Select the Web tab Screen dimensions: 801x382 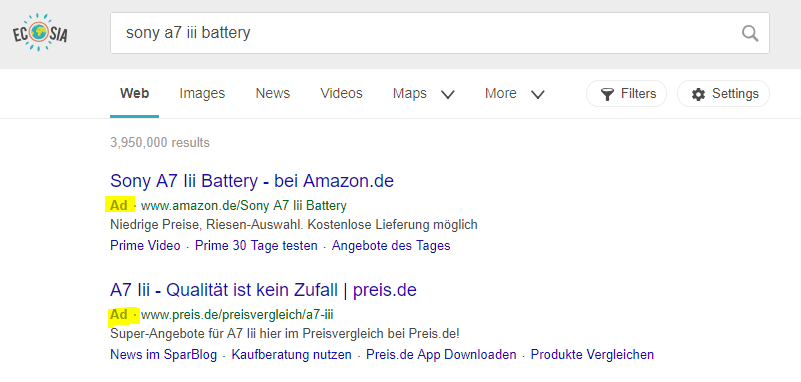pos(134,93)
